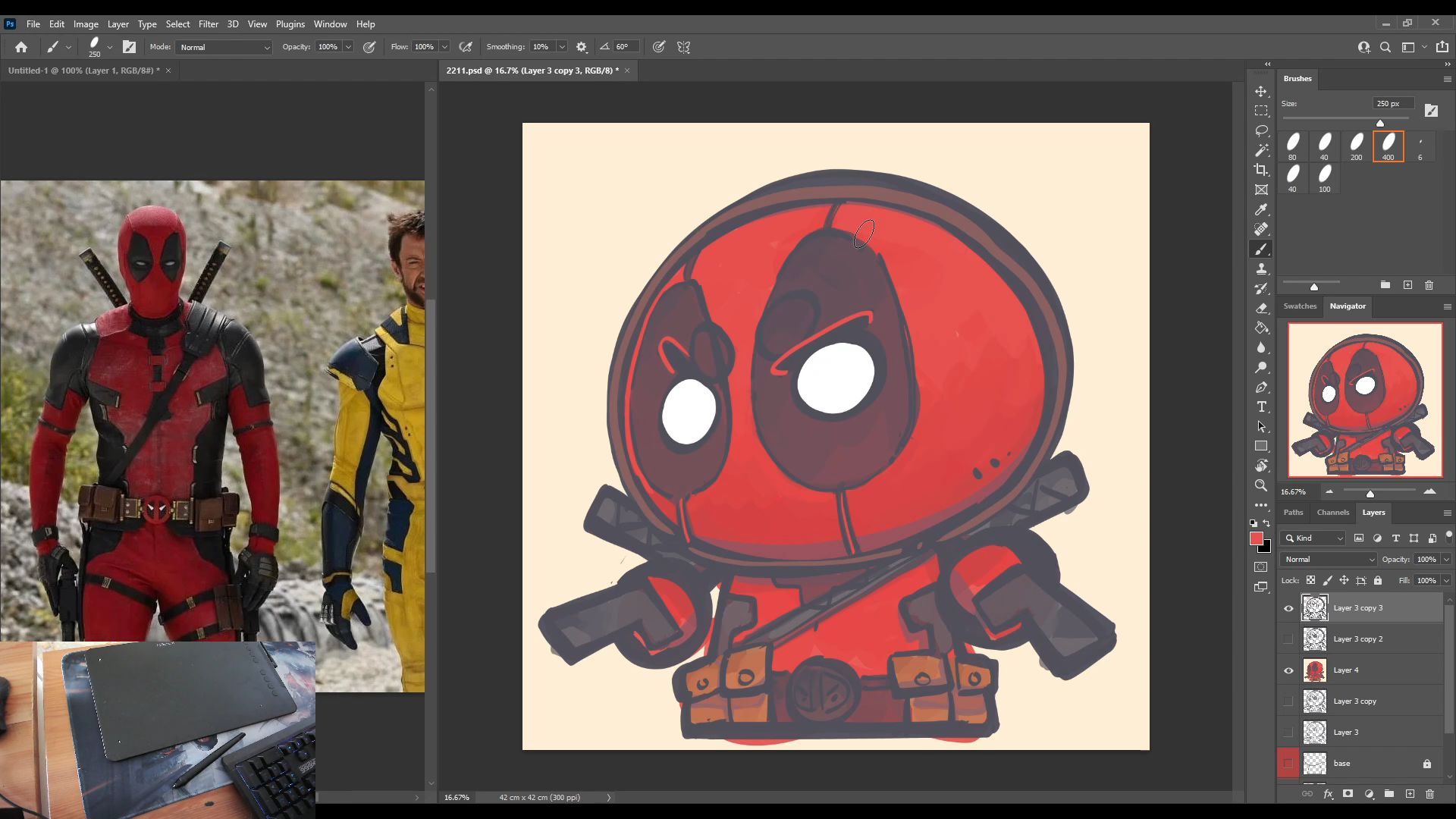Toggle symmetry paint butterfly icon
The image size is (1456, 819).
[x=684, y=47]
